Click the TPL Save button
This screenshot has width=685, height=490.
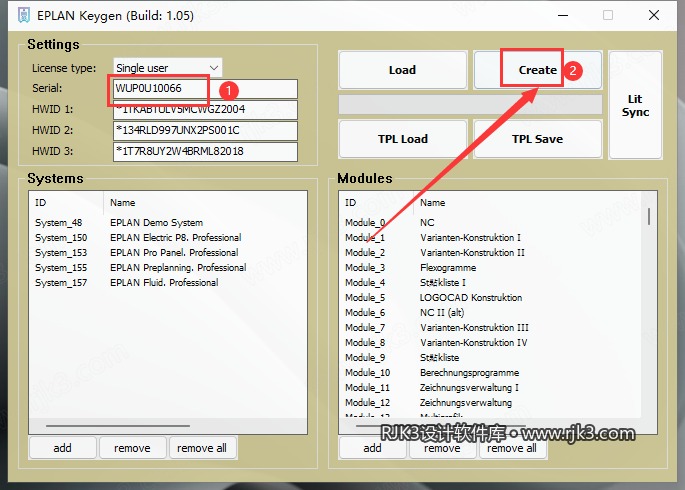tap(538, 139)
